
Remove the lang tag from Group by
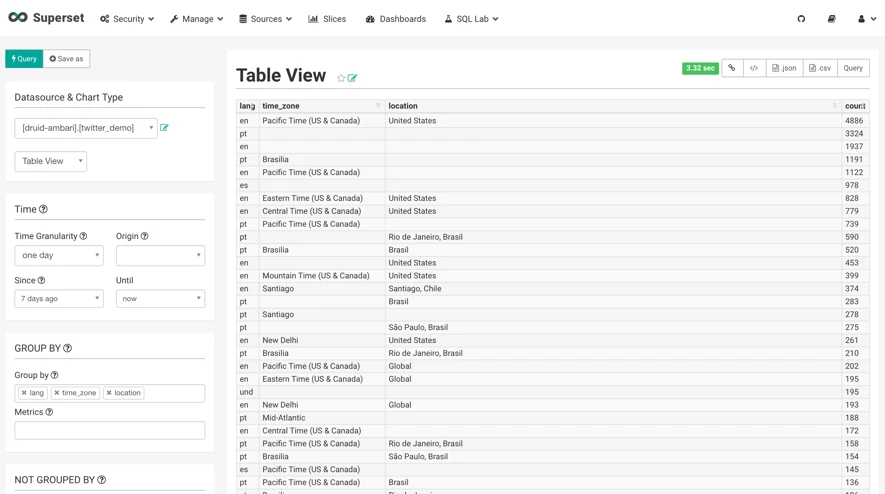pos(24,393)
